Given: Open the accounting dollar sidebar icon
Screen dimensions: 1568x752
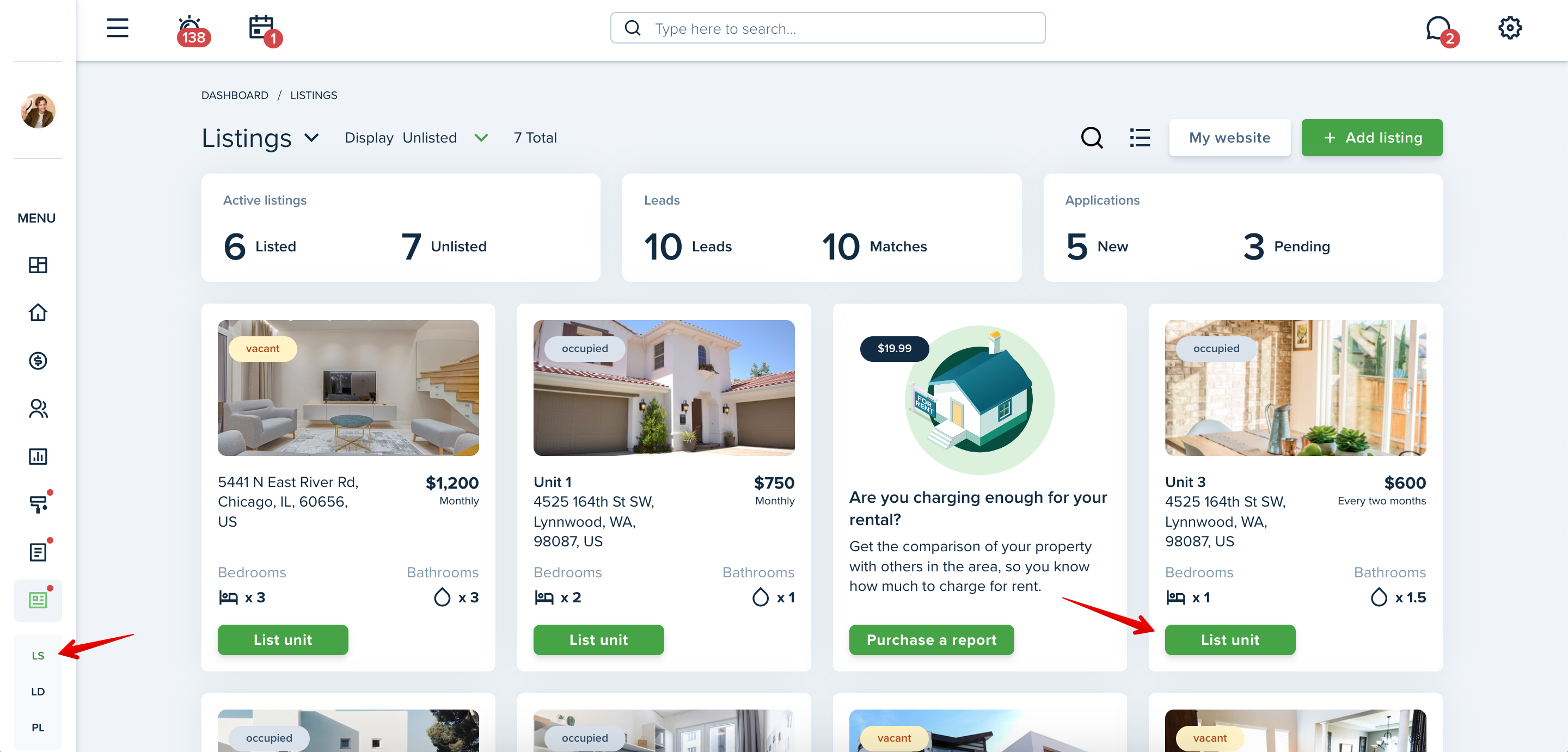Looking at the screenshot, I should (38, 360).
